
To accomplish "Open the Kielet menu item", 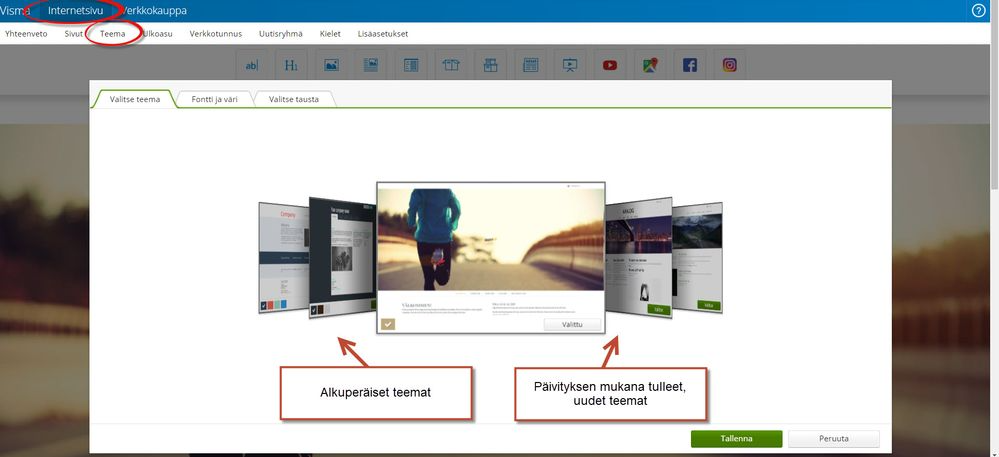I will click(x=330, y=34).
